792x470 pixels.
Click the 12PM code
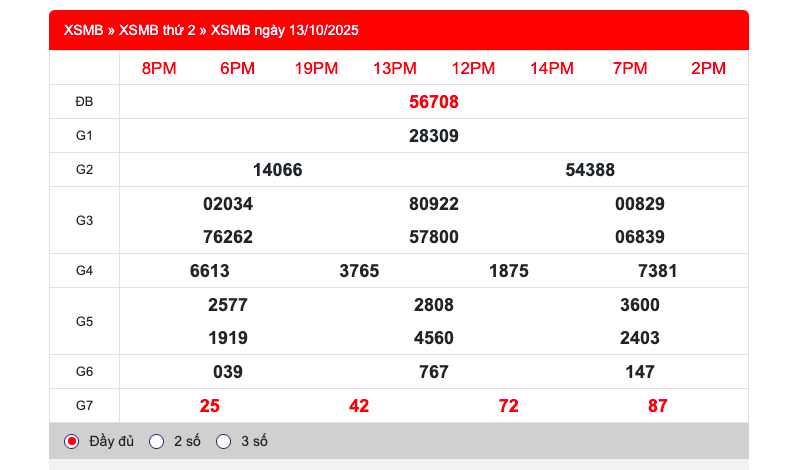pyautogui.click(x=473, y=68)
